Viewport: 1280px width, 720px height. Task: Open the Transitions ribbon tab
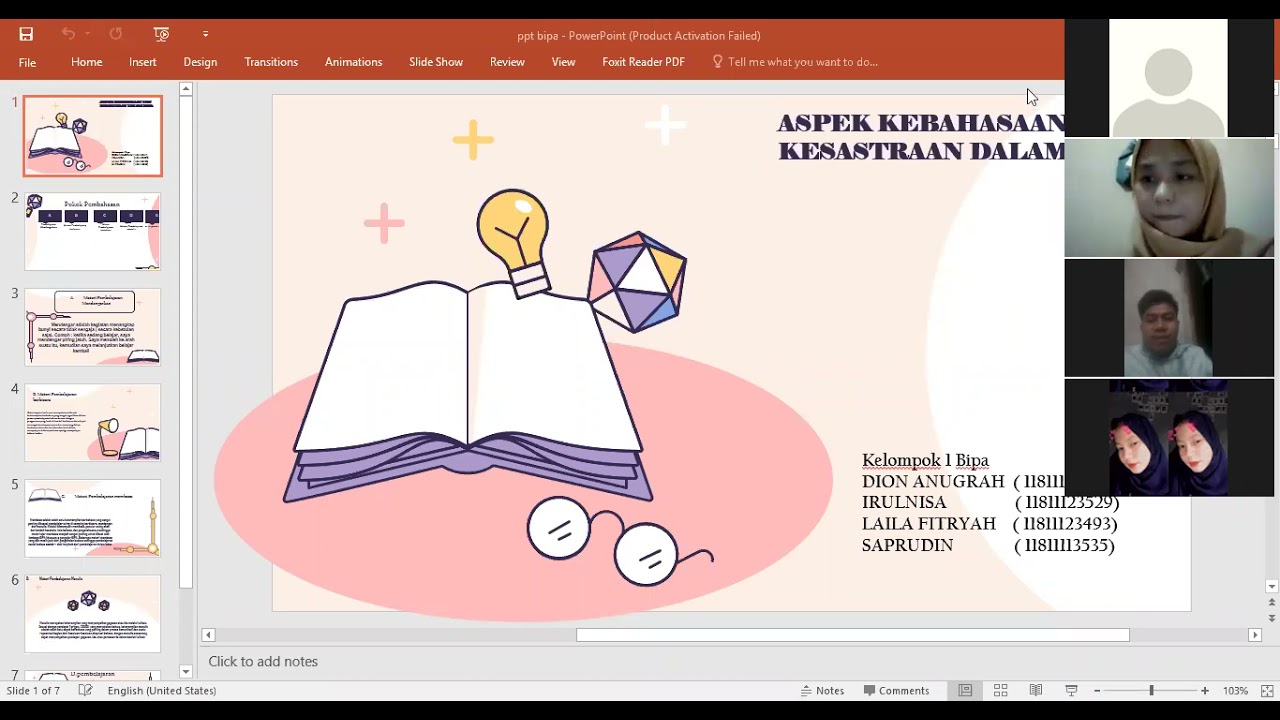pyautogui.click(x=271, y=62)
